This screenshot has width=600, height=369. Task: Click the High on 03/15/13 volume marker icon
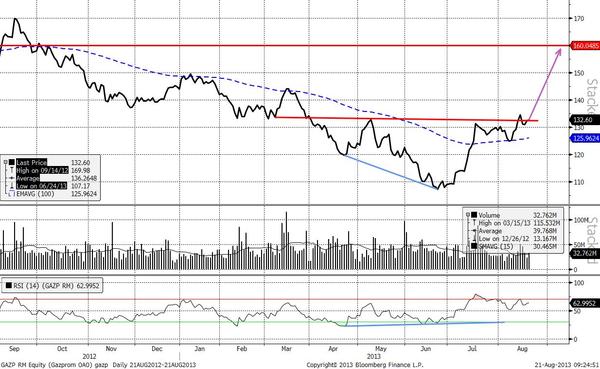(474, 223)
